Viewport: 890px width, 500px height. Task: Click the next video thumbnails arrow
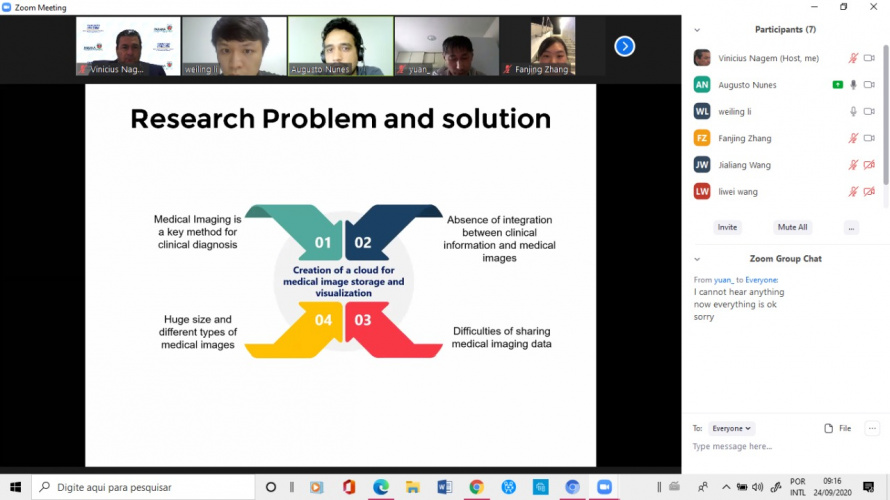point(624,46)
